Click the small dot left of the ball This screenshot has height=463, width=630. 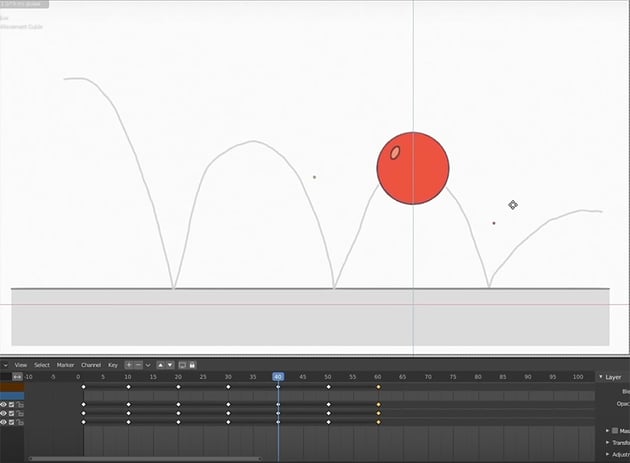(314, 177)
